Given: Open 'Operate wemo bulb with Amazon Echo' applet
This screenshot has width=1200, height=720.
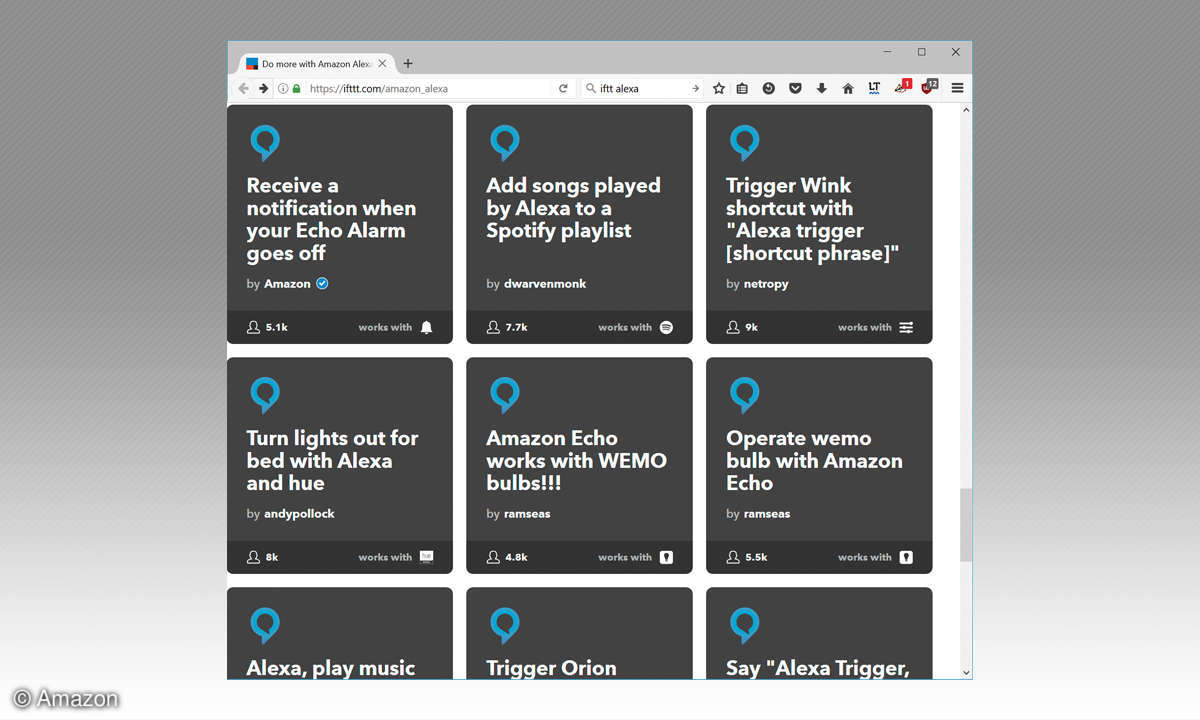Looking at the screenshot, I should [x=819, y=465].
